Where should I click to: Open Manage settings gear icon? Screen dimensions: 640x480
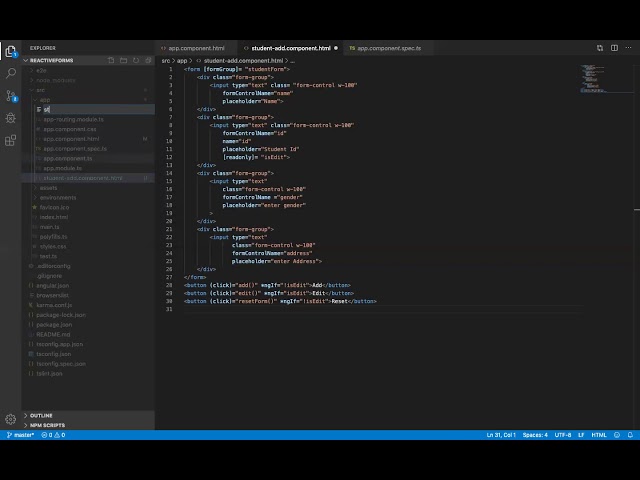(x=11, y=419)
